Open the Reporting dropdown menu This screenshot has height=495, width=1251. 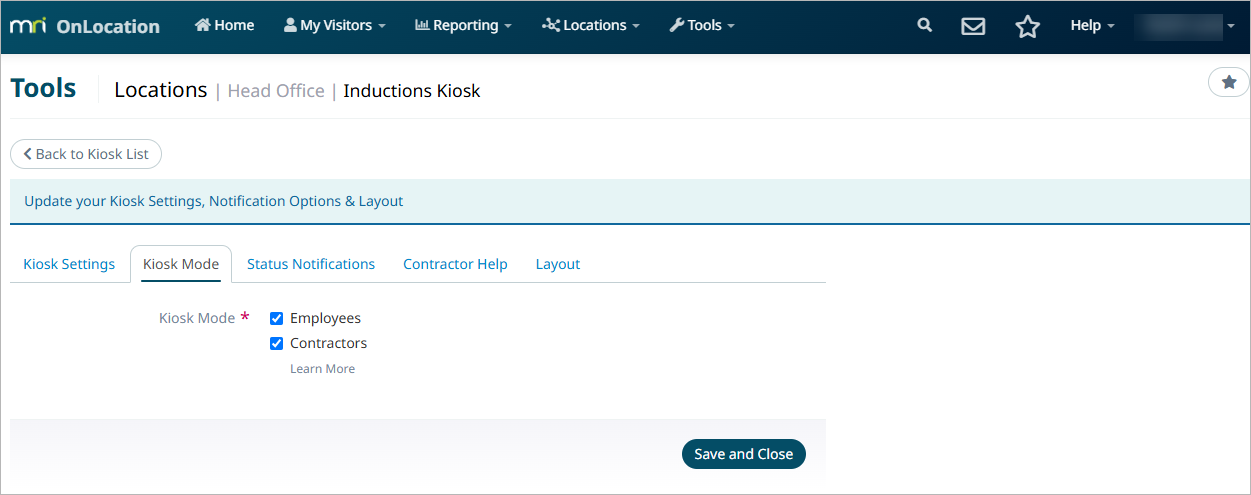pos(463,25)
